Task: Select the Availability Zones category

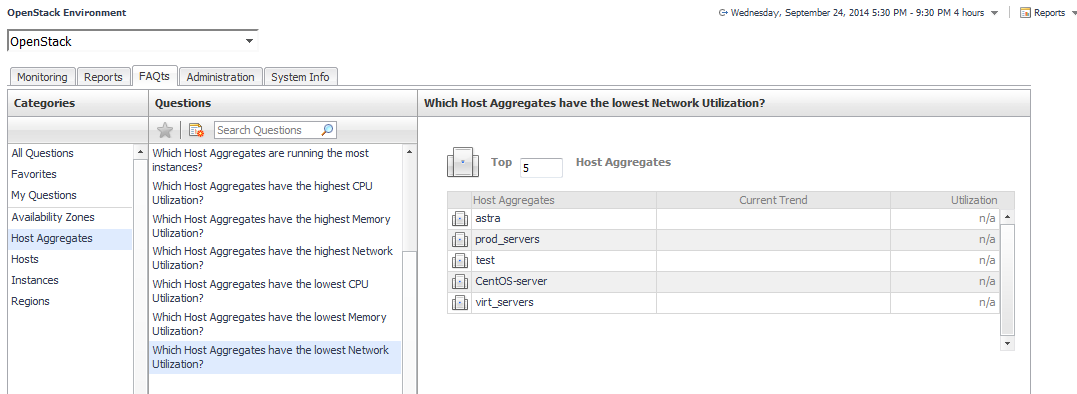Action: point(53,217)
